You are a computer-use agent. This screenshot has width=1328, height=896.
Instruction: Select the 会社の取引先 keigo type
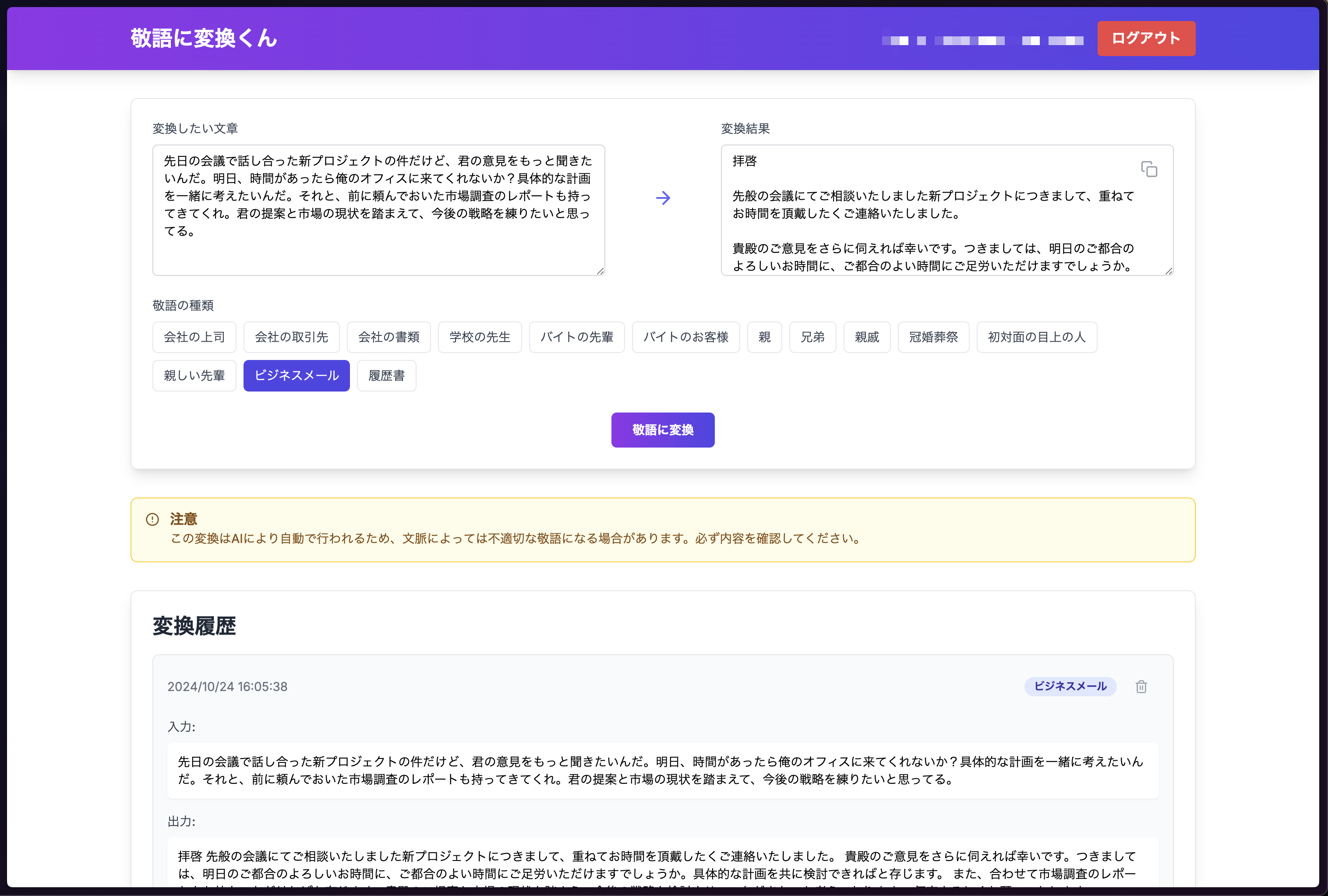pyautogui.click(x=291, y=337)
